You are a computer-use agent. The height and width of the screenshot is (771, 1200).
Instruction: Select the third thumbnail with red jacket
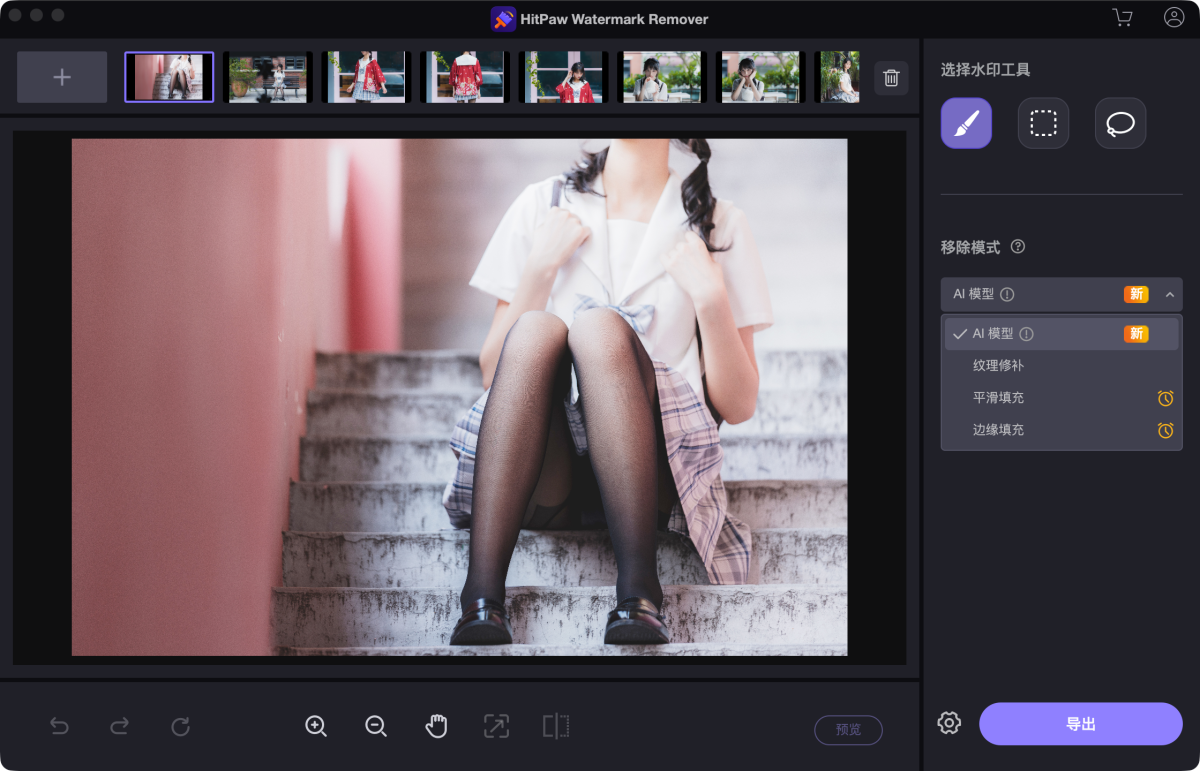[x=366, y=77]
